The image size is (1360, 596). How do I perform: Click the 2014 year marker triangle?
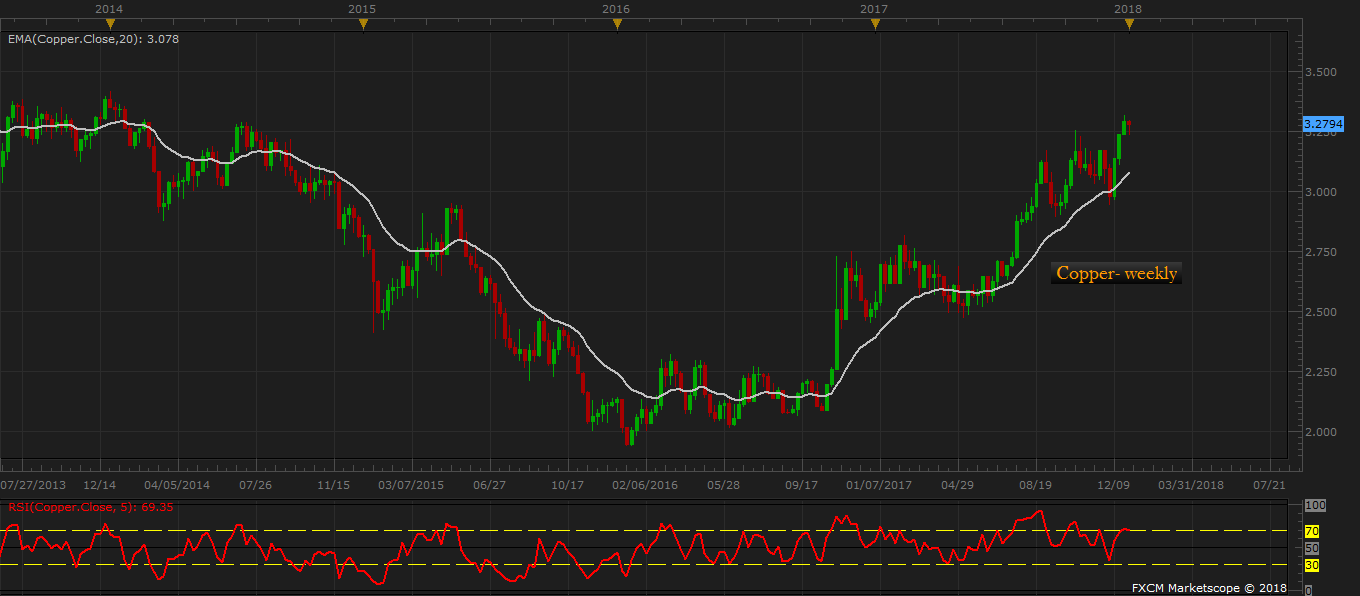tap(109, 25)
